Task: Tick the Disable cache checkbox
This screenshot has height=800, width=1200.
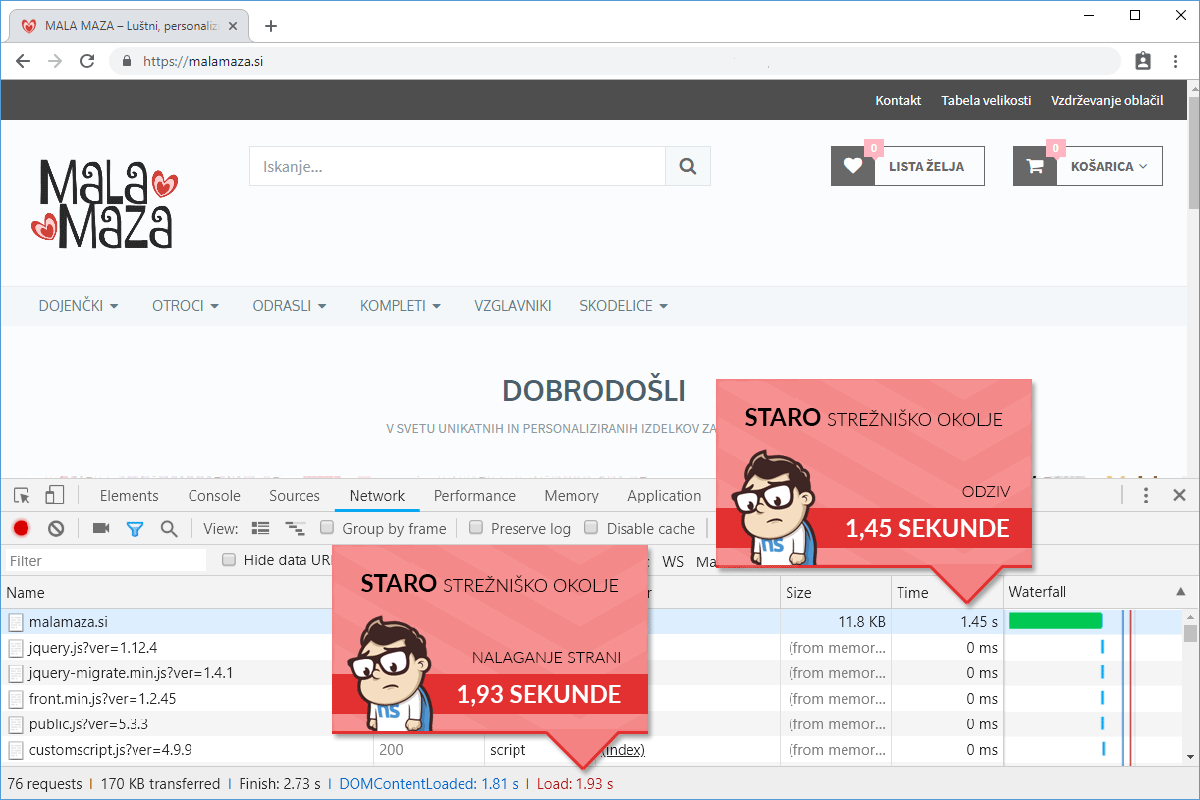Action: [591, 528]
